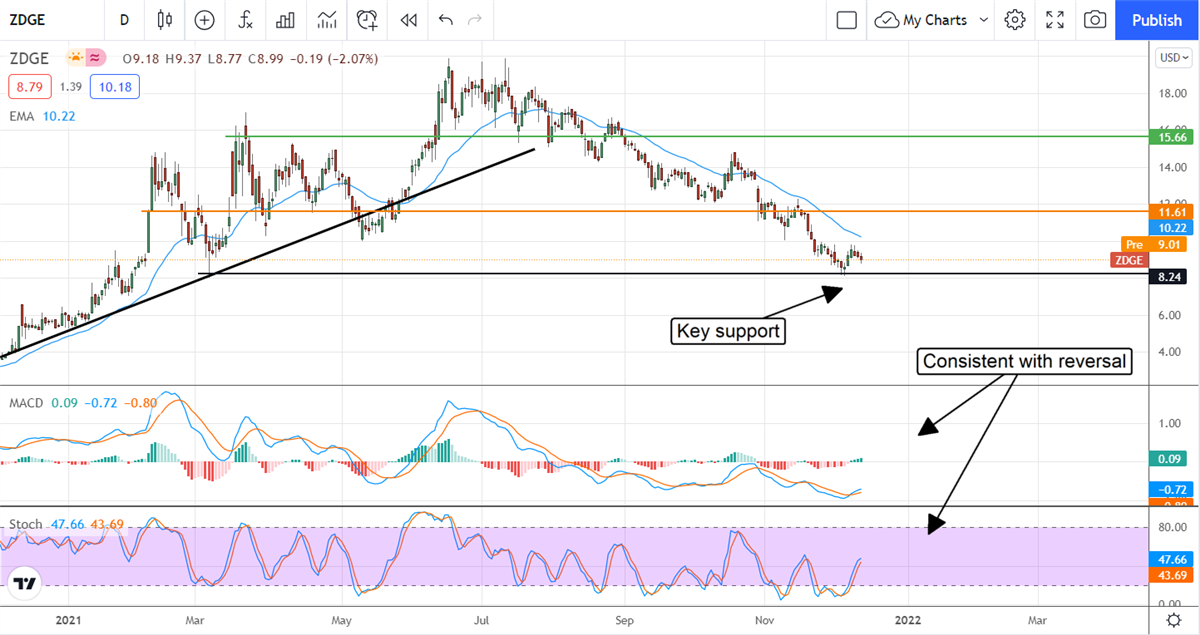Image resolution: width=1200 pixels, height=635 pixels.
Task: Save chart with the My Charts cloud button
Action: click(x=922, y=20)
